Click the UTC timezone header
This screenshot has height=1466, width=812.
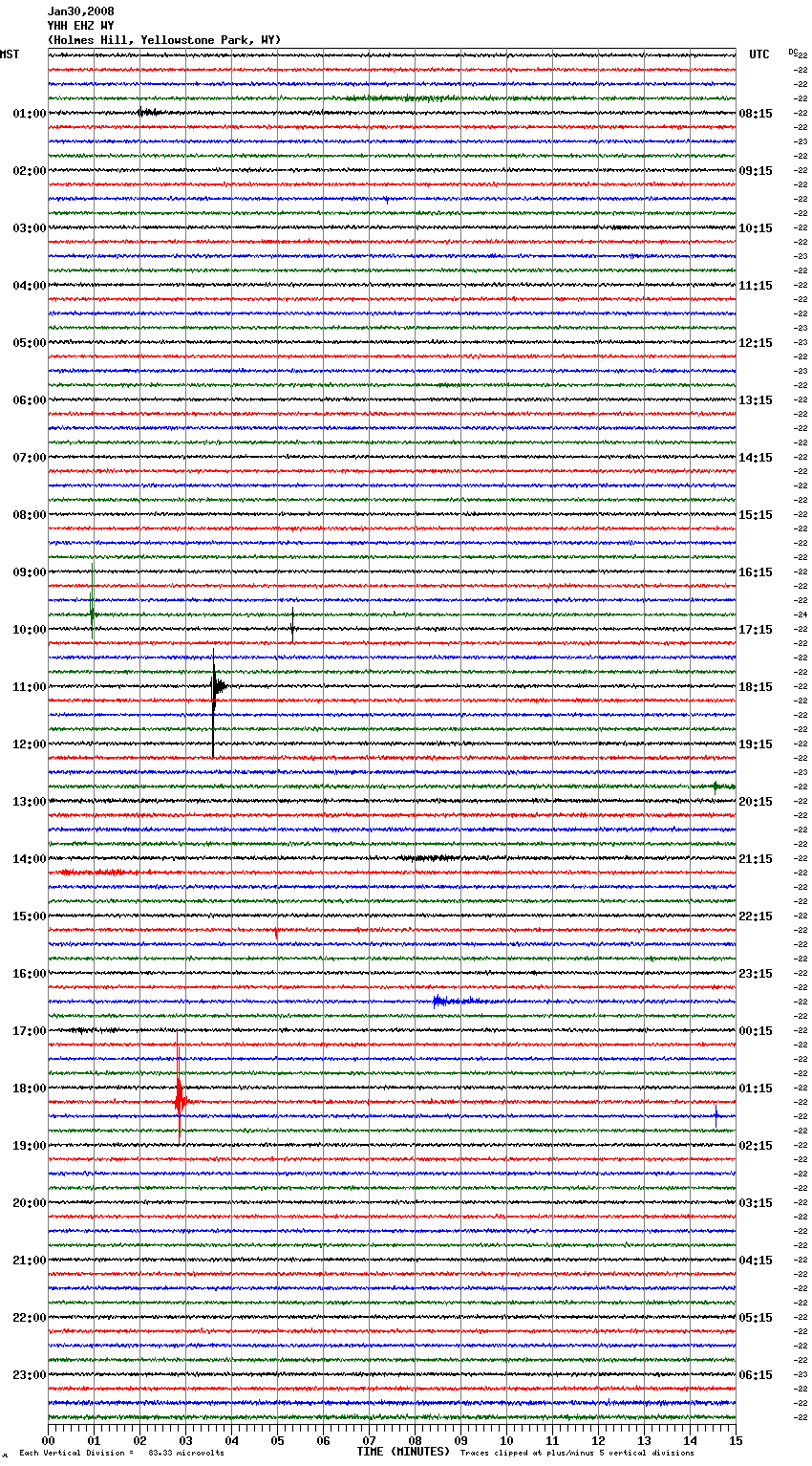pyautogui.click(x=759, y=54)
